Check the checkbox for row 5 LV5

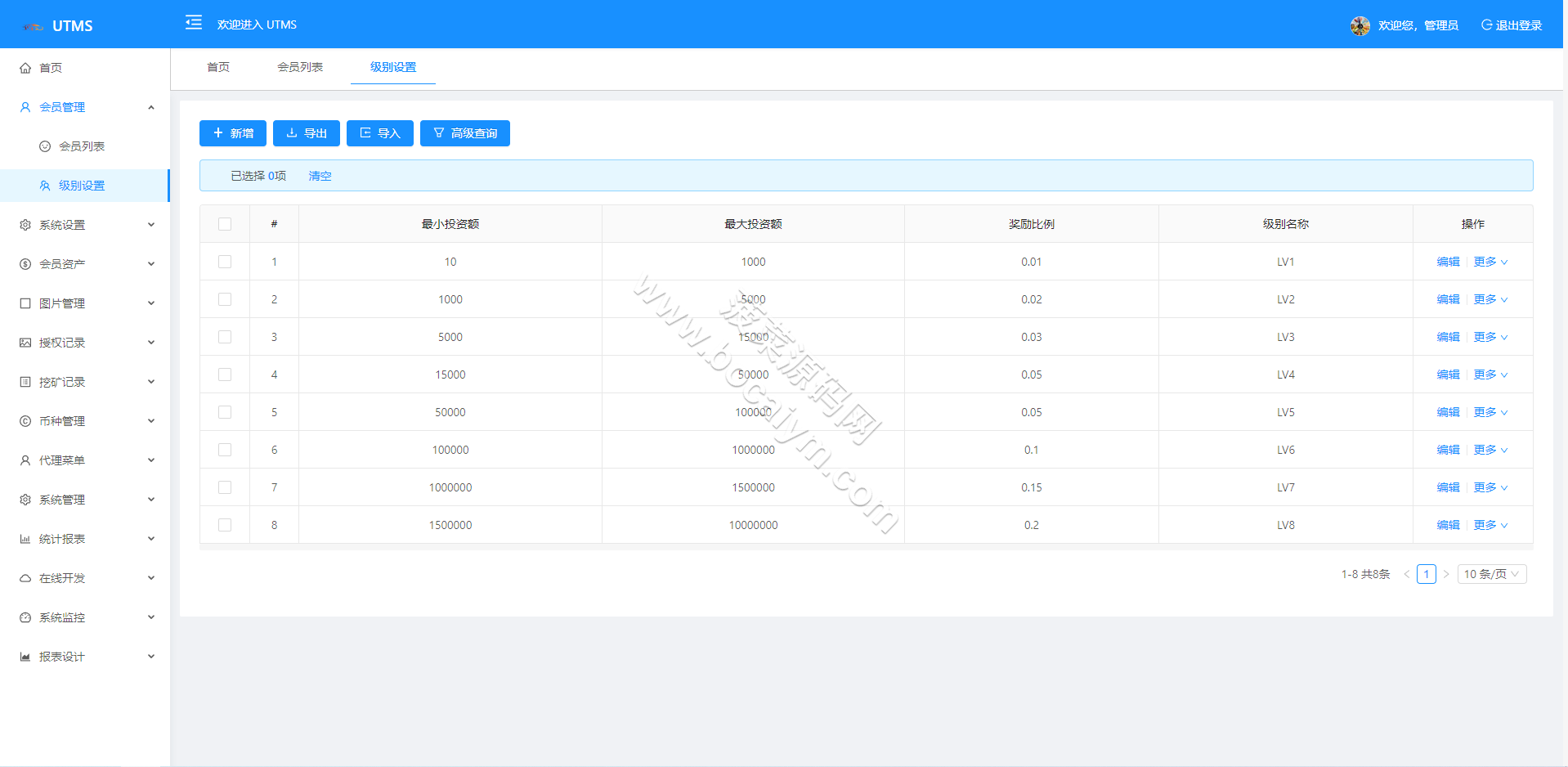tap(225, 412)
